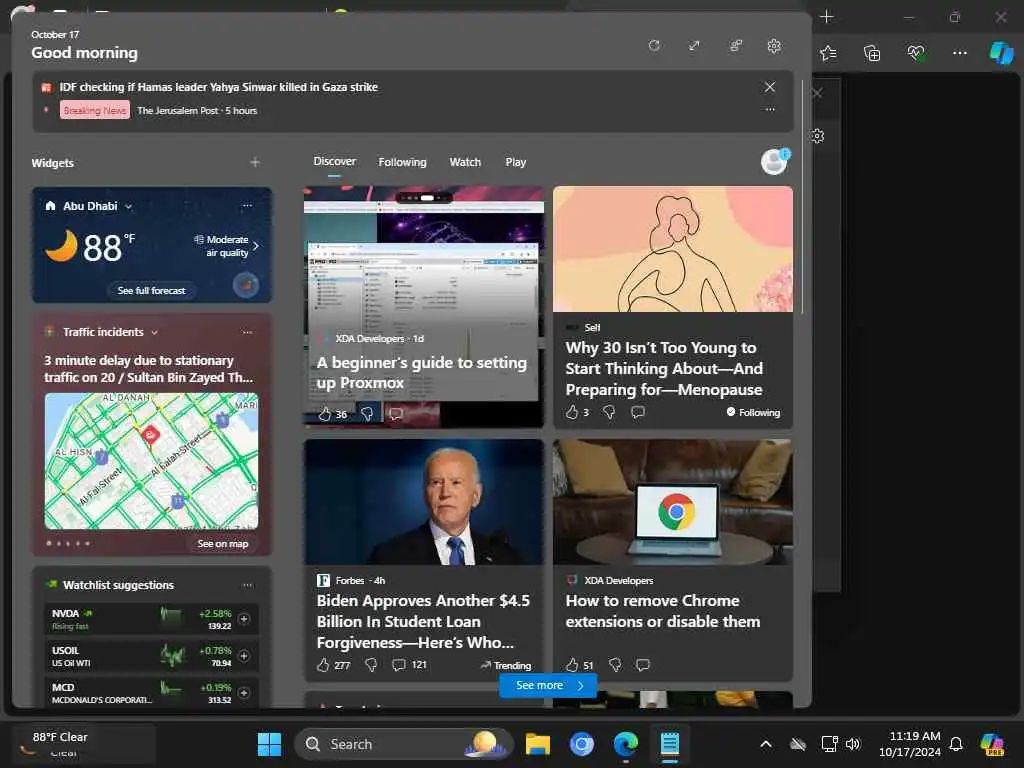
Task: Expand widgets board to full view
Action: pyautogui.click(x=694, y=45)
